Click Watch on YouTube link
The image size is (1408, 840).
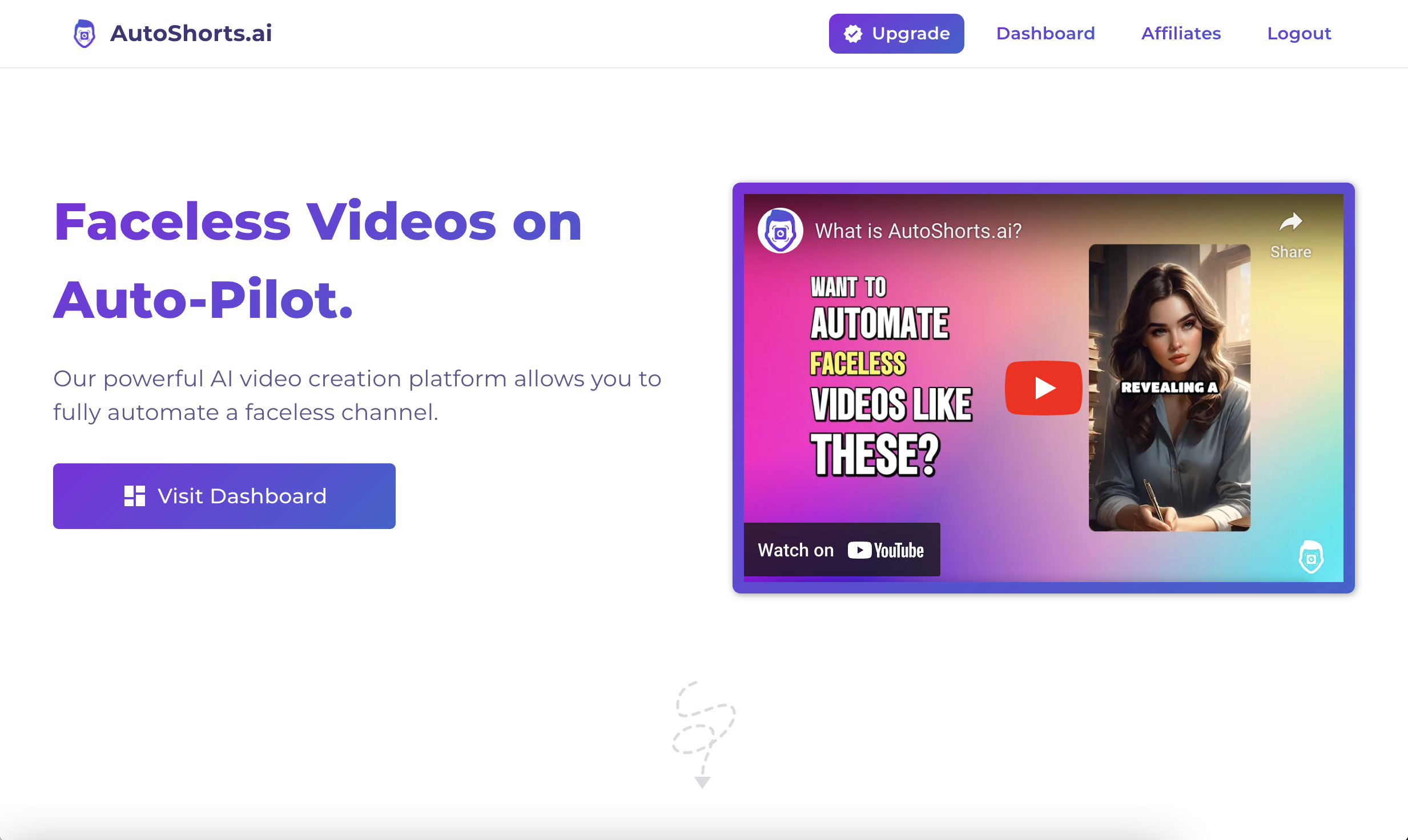(842, 550)
